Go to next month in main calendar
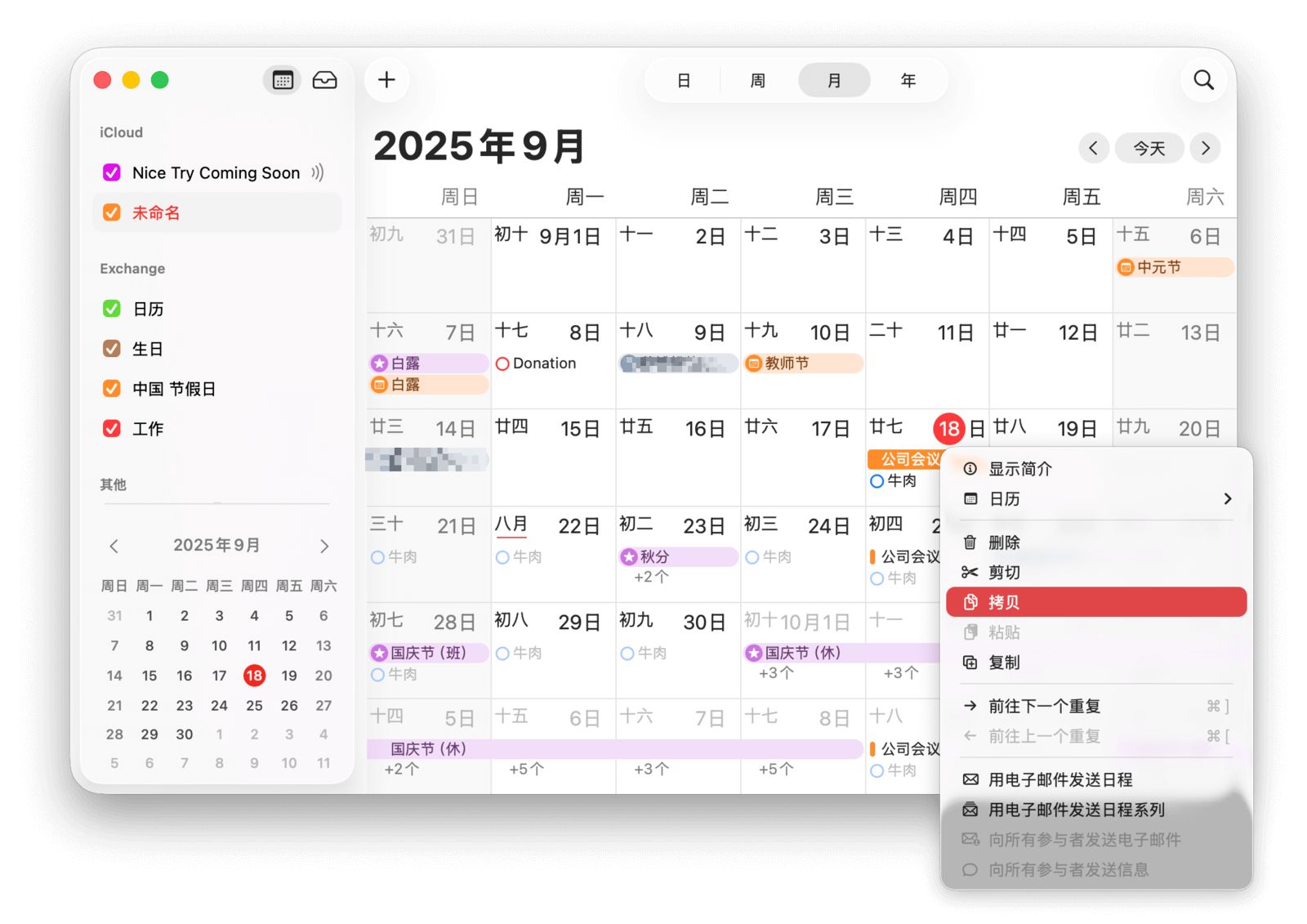Image resolution: width=1307 pixels, height=924 pixels. click(1205, 149)
